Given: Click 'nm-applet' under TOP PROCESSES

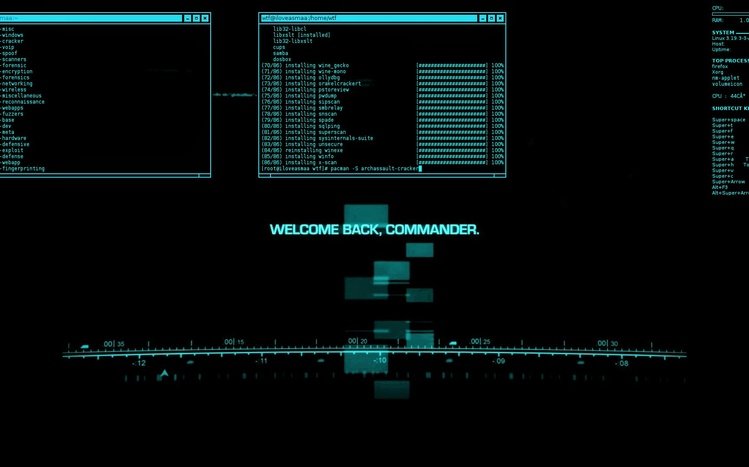Looking at the screenshot, I should pos(726,78).
